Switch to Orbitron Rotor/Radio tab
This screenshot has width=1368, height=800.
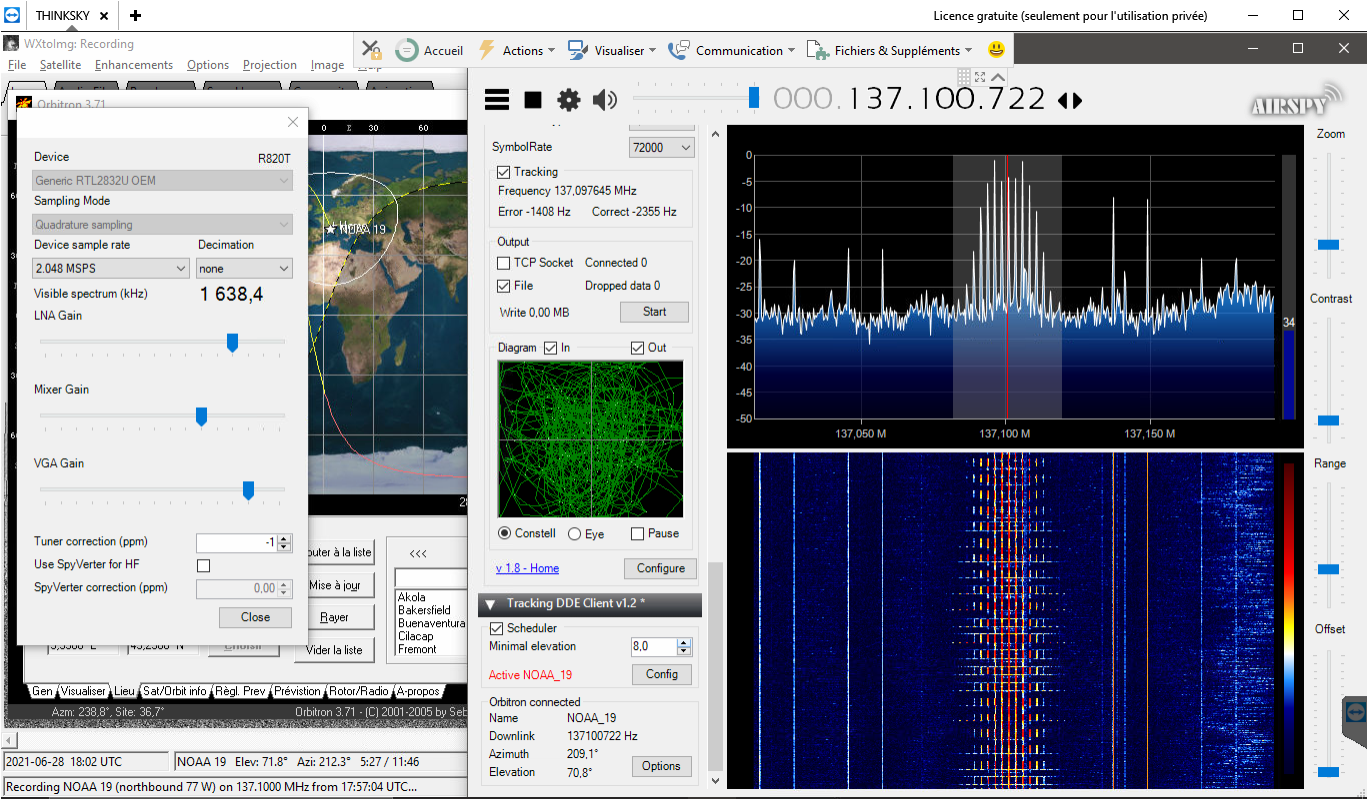(x=359, y=691)
